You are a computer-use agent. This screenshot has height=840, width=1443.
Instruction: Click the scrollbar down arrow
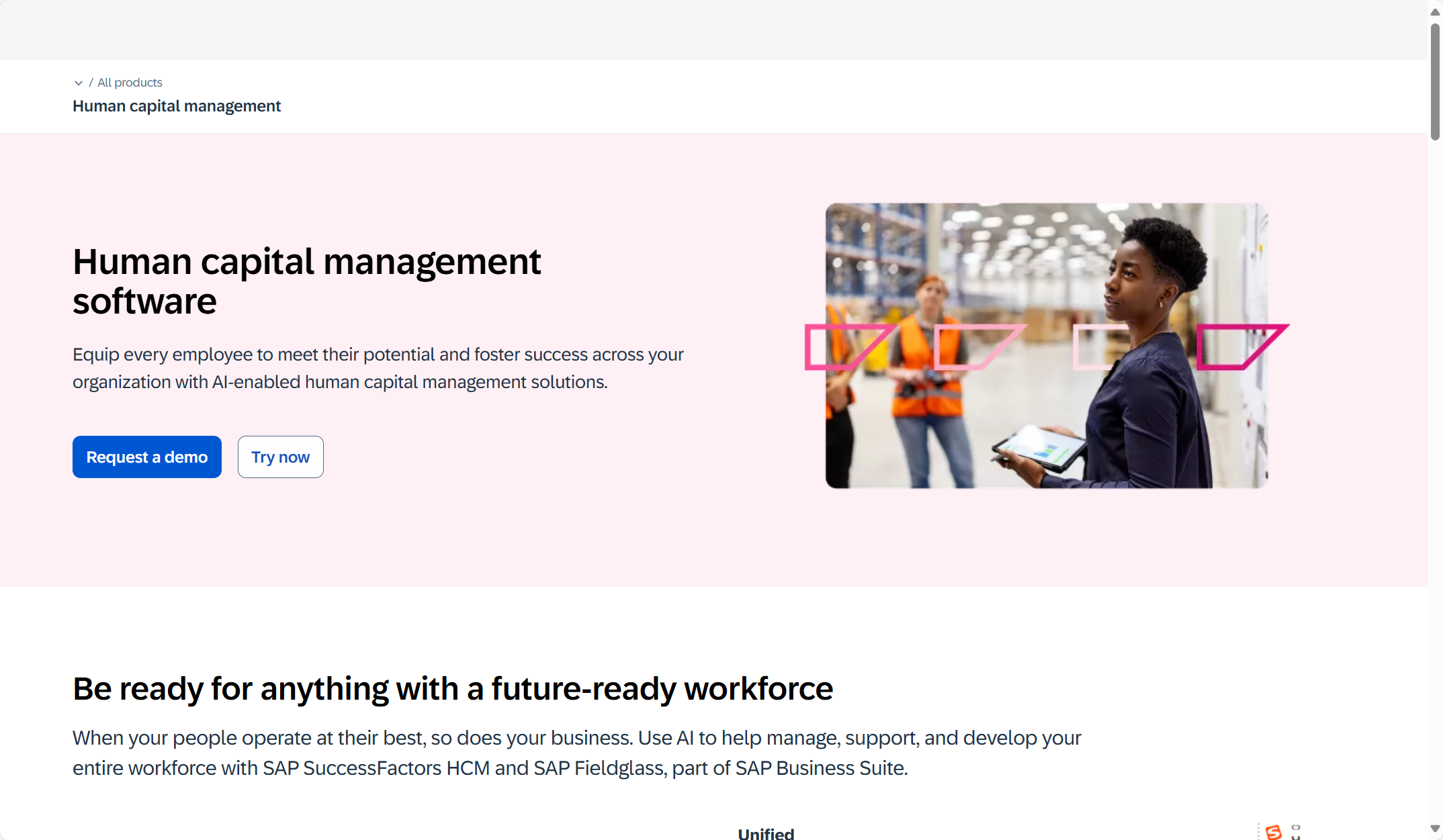1435,829
